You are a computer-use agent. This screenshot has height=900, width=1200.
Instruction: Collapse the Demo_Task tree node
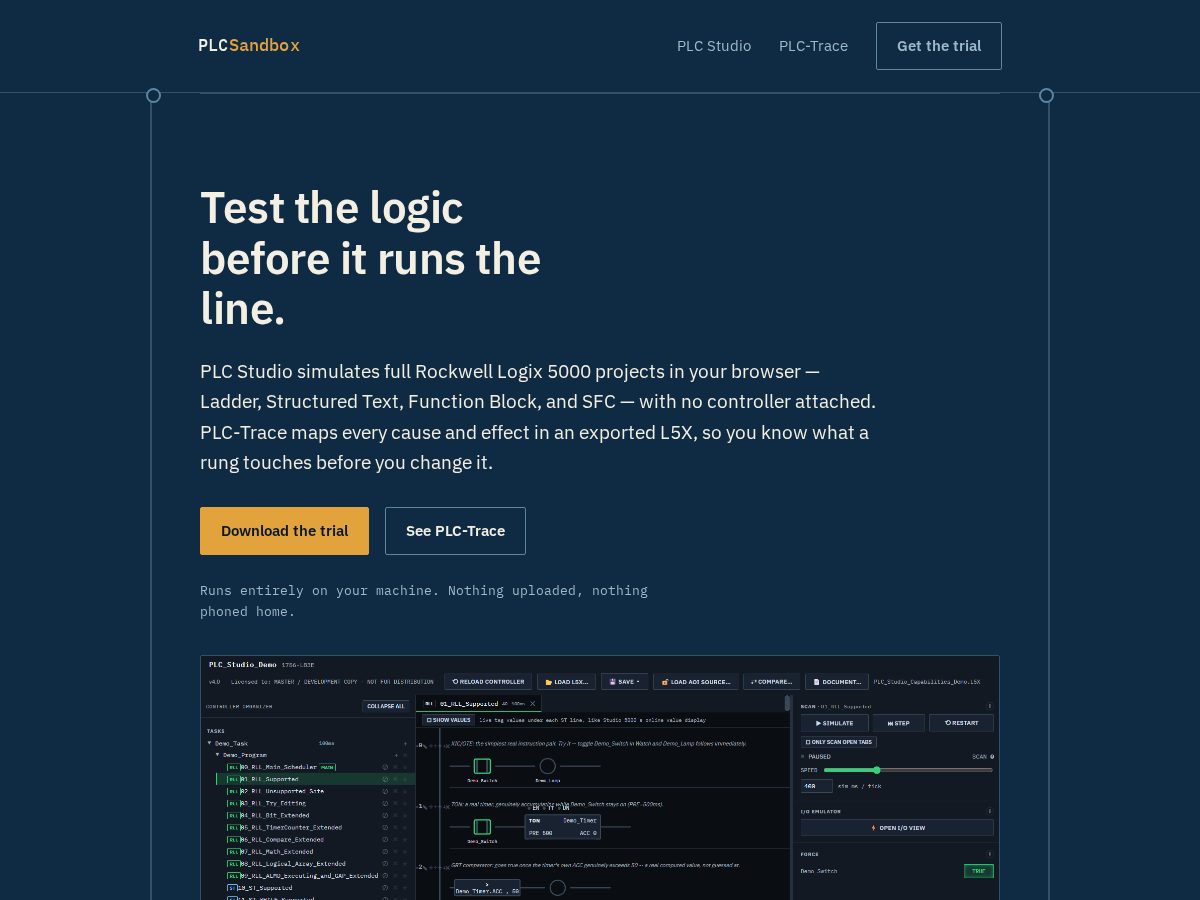210,743
